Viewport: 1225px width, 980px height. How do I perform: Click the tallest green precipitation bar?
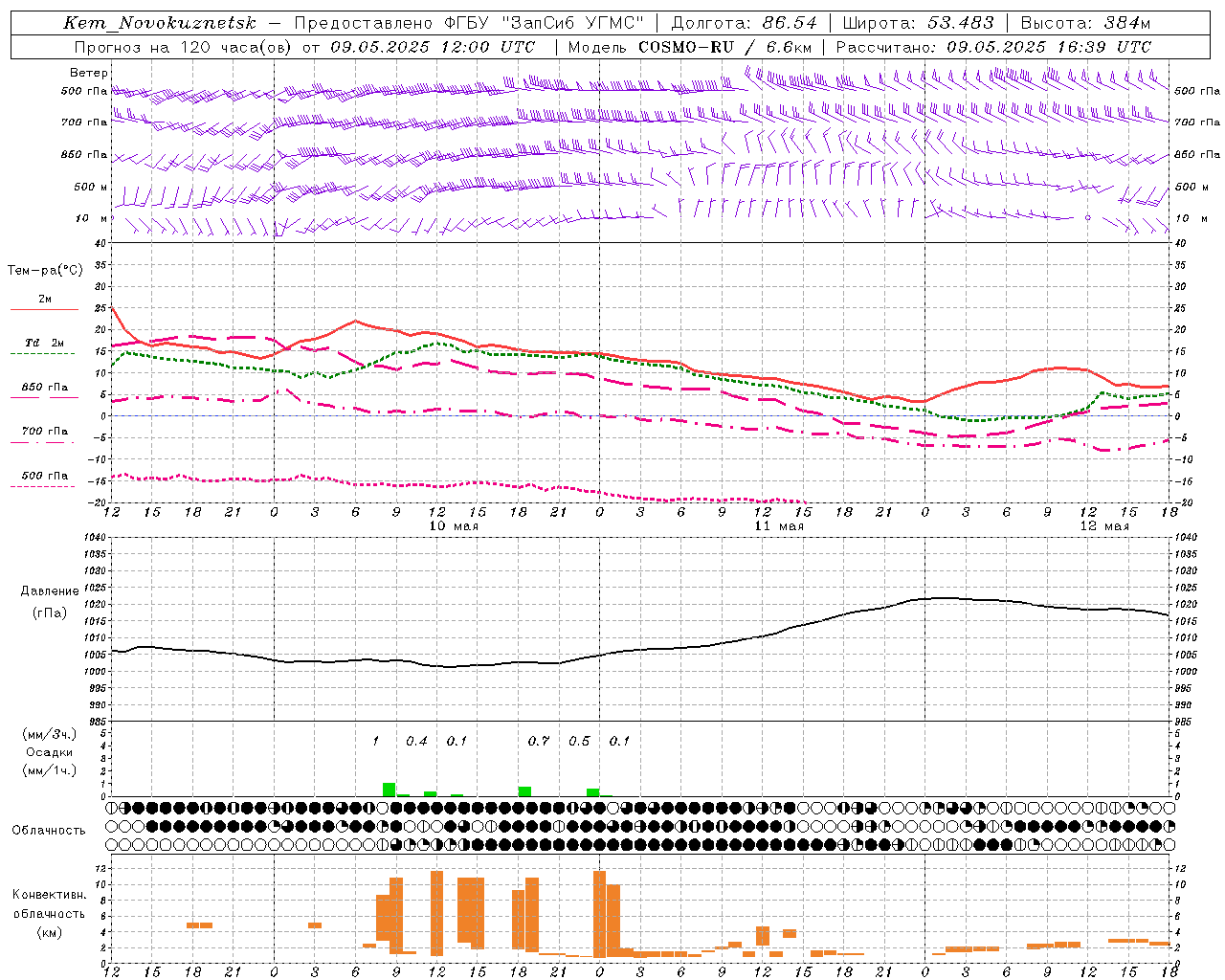pyautogui.click(x=389, y=790)
